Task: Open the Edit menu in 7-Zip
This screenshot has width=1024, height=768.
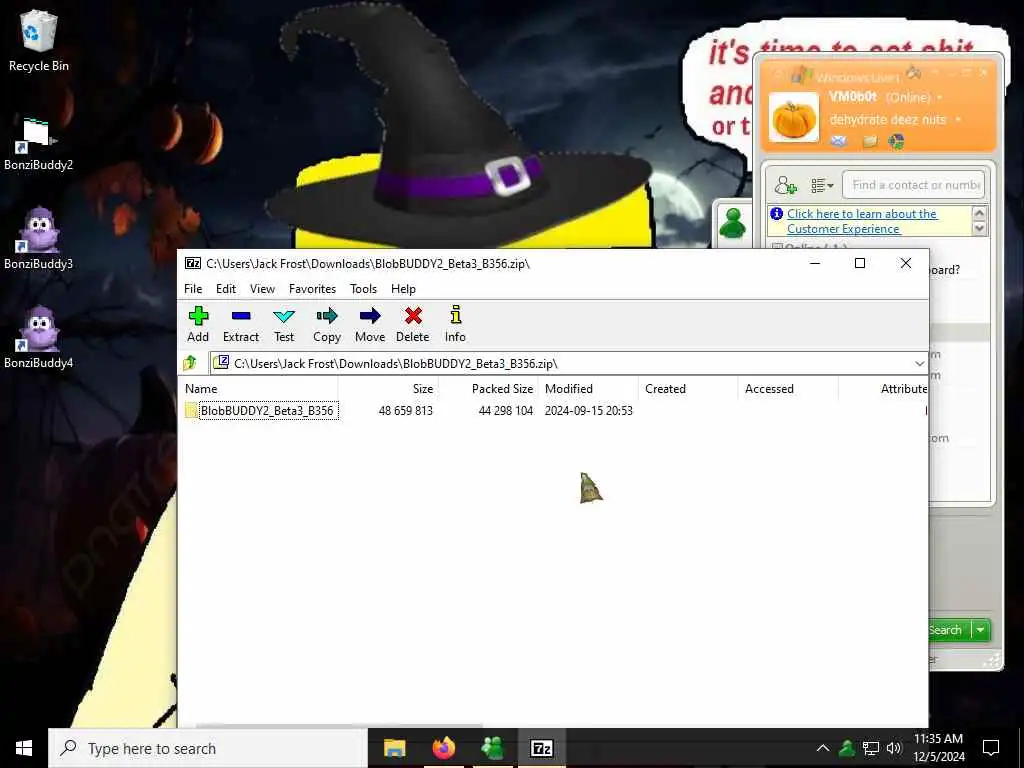Action: 226,289
